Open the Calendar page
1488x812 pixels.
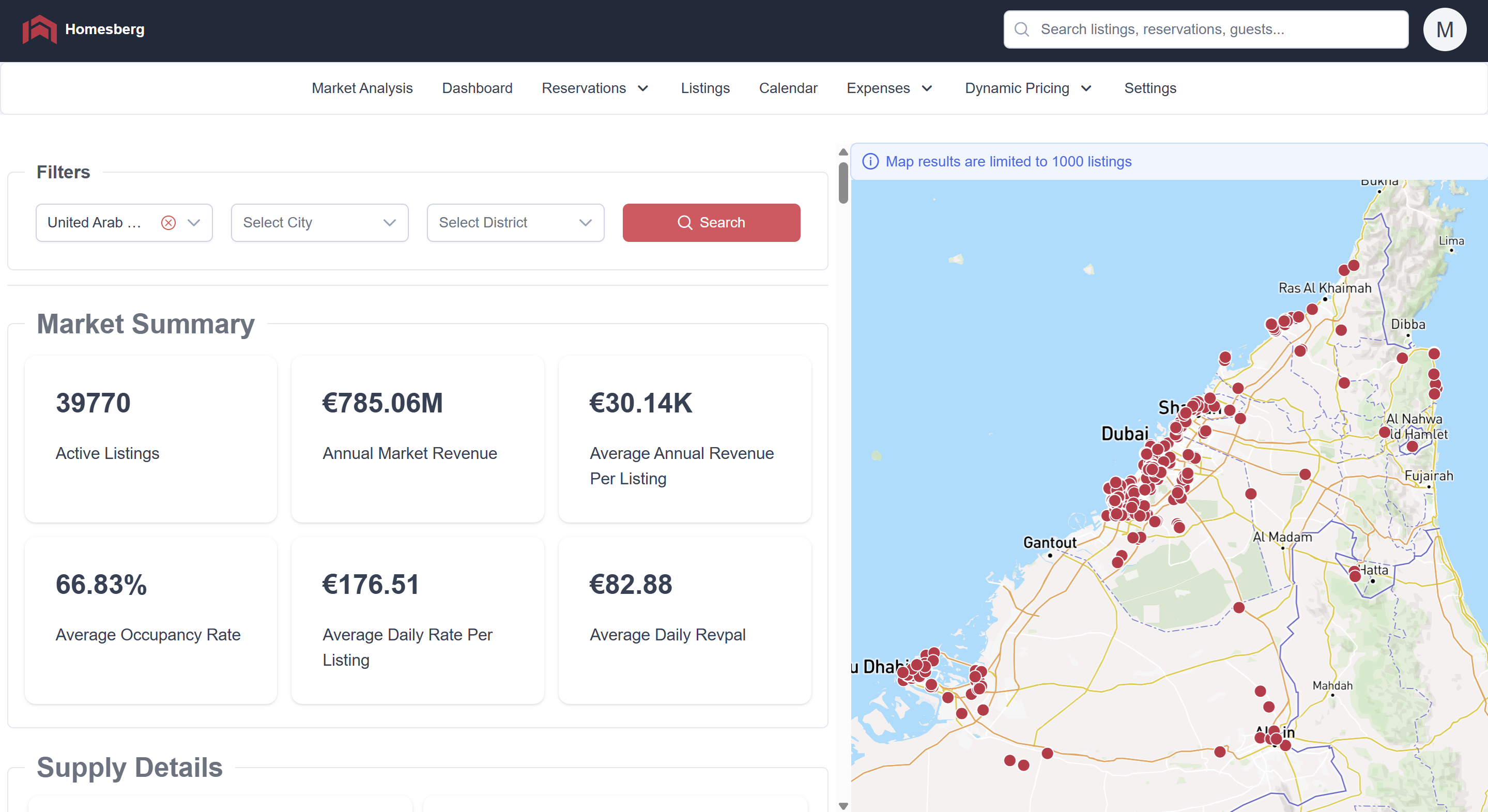788,88
